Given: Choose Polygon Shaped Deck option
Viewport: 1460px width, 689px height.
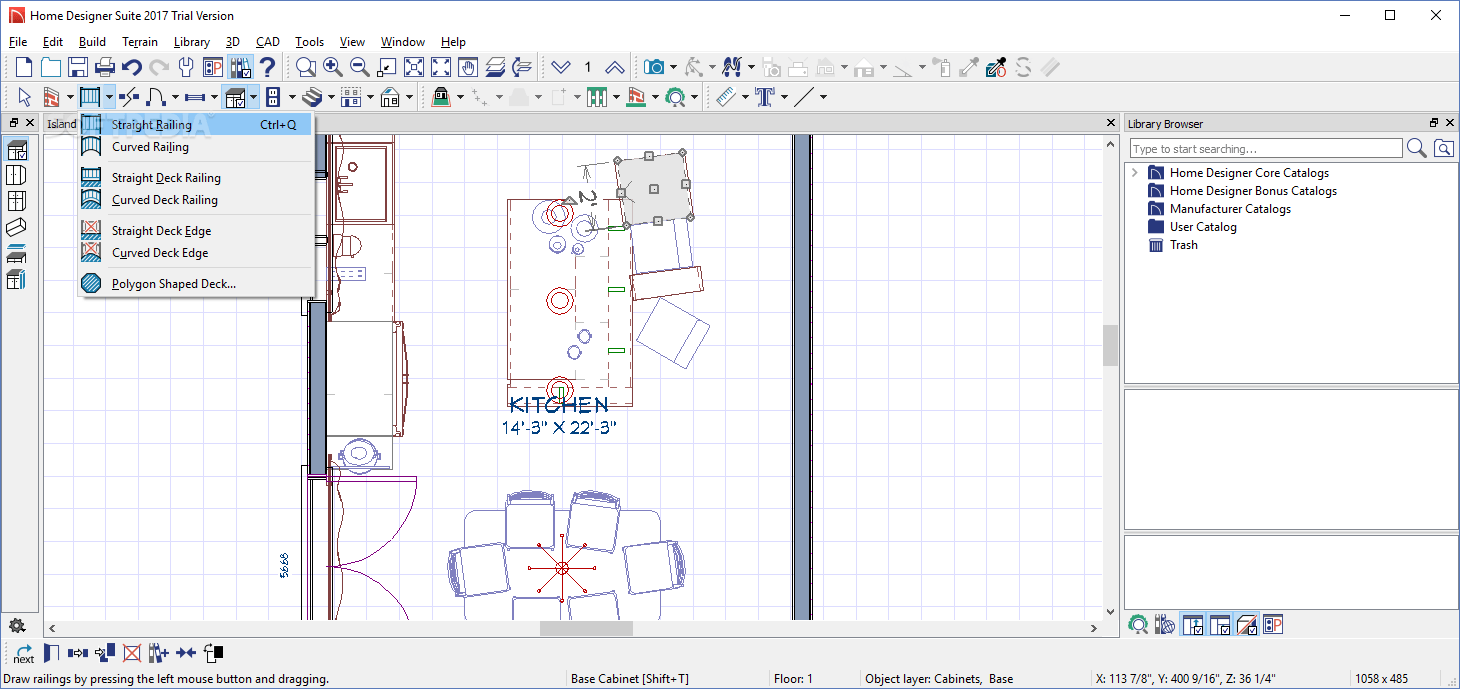Looking at the screenshot, I should pyautogui.click(x=196, y=284).
